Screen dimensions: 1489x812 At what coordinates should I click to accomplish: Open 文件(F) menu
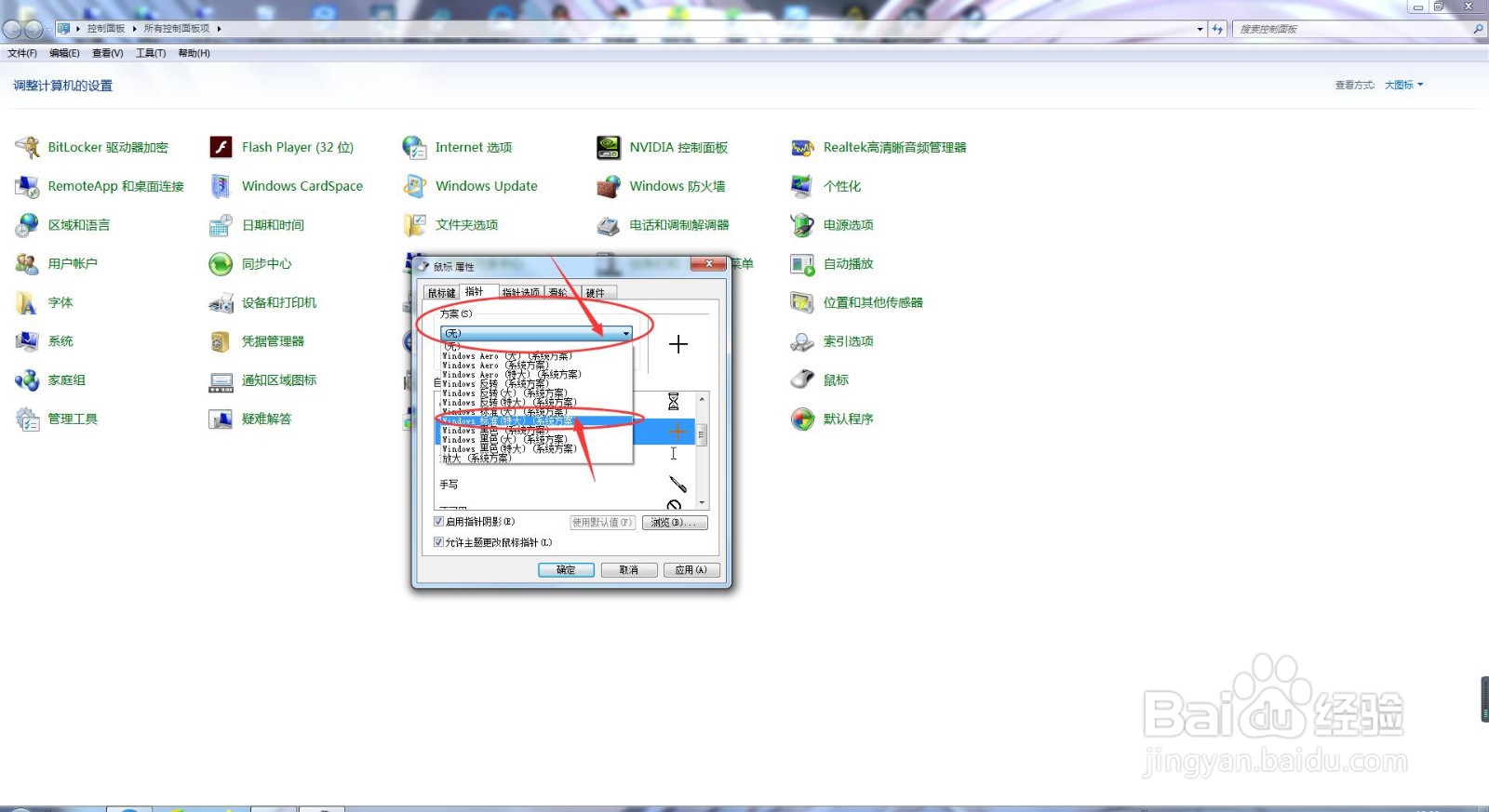(22, 53)
